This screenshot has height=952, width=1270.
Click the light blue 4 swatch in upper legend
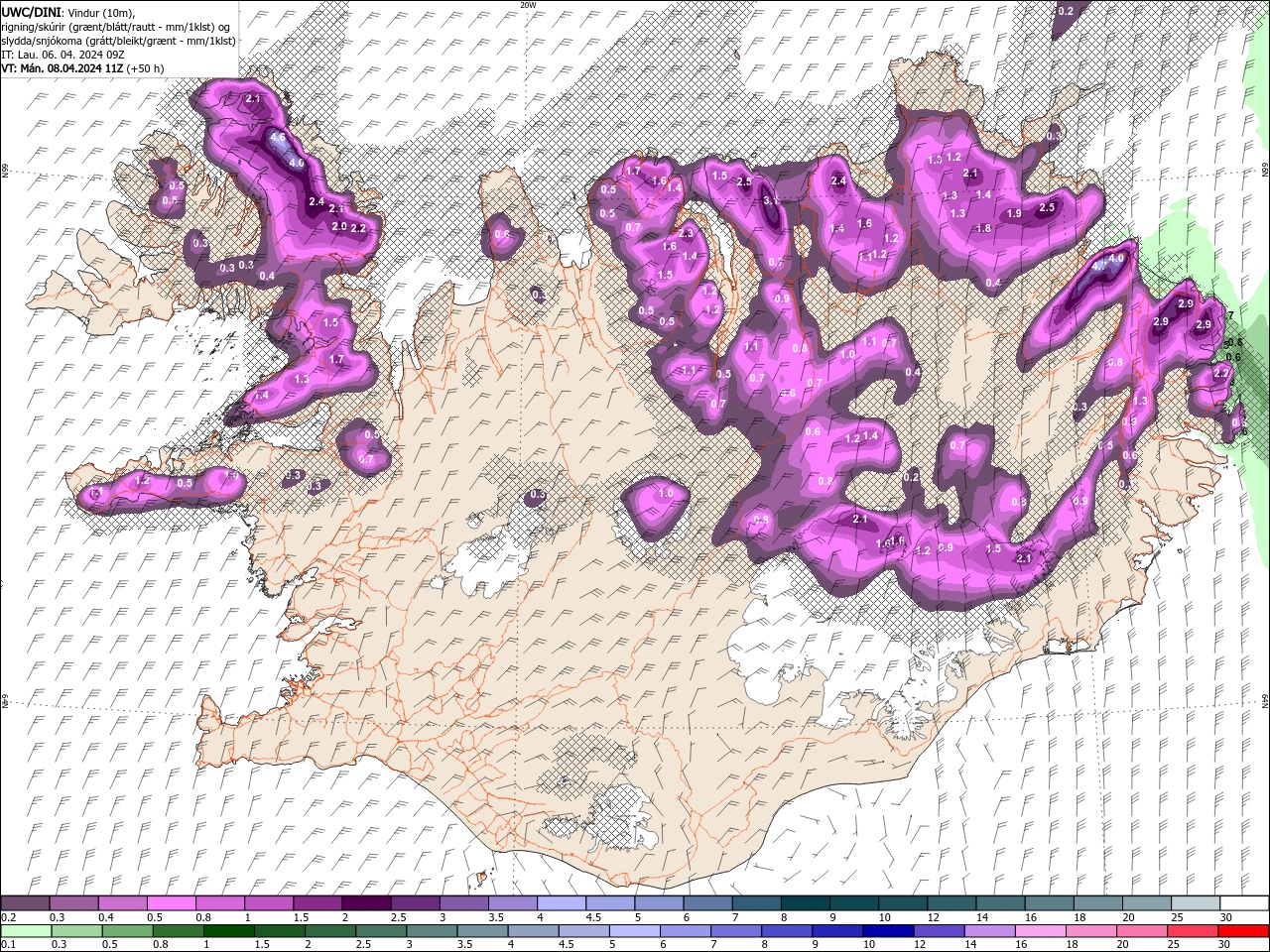(x=561, y=904)
